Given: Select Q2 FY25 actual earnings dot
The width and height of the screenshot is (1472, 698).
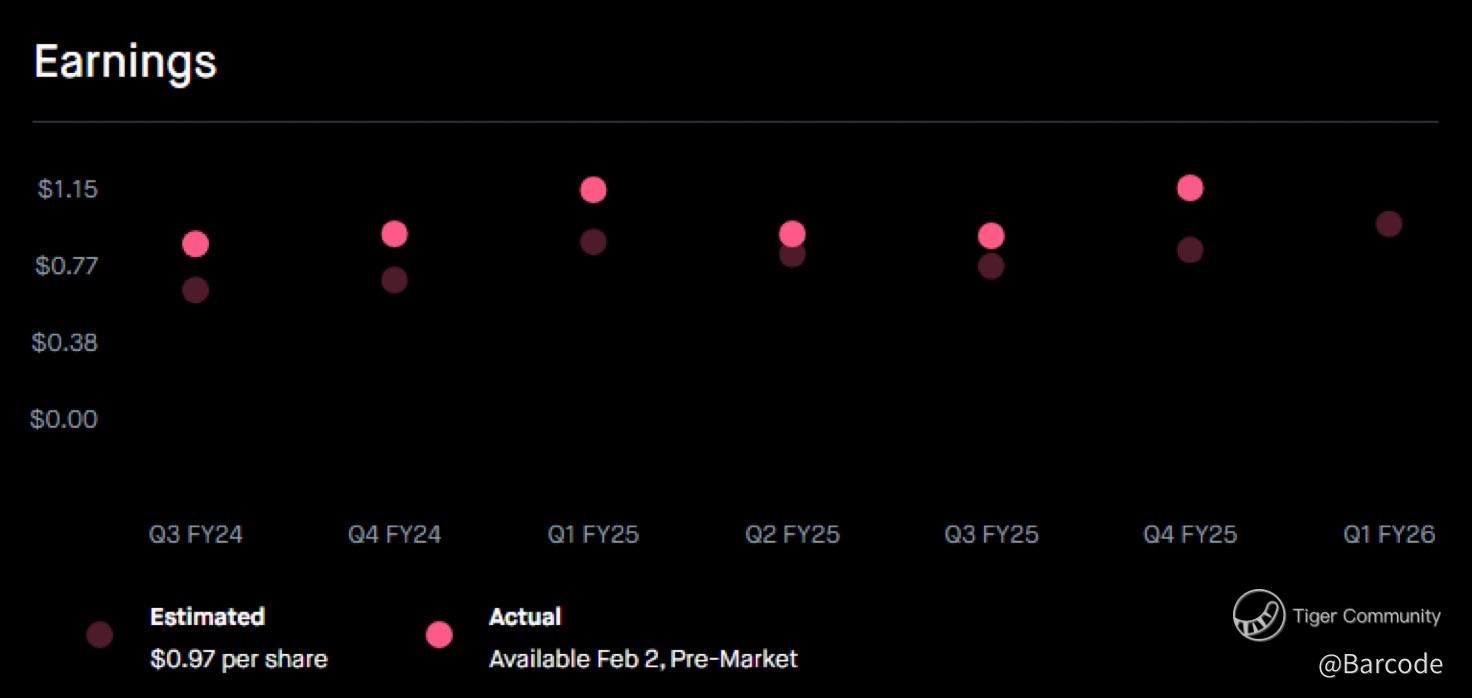Looking at the screenshot, I should (x=792, y=232).
